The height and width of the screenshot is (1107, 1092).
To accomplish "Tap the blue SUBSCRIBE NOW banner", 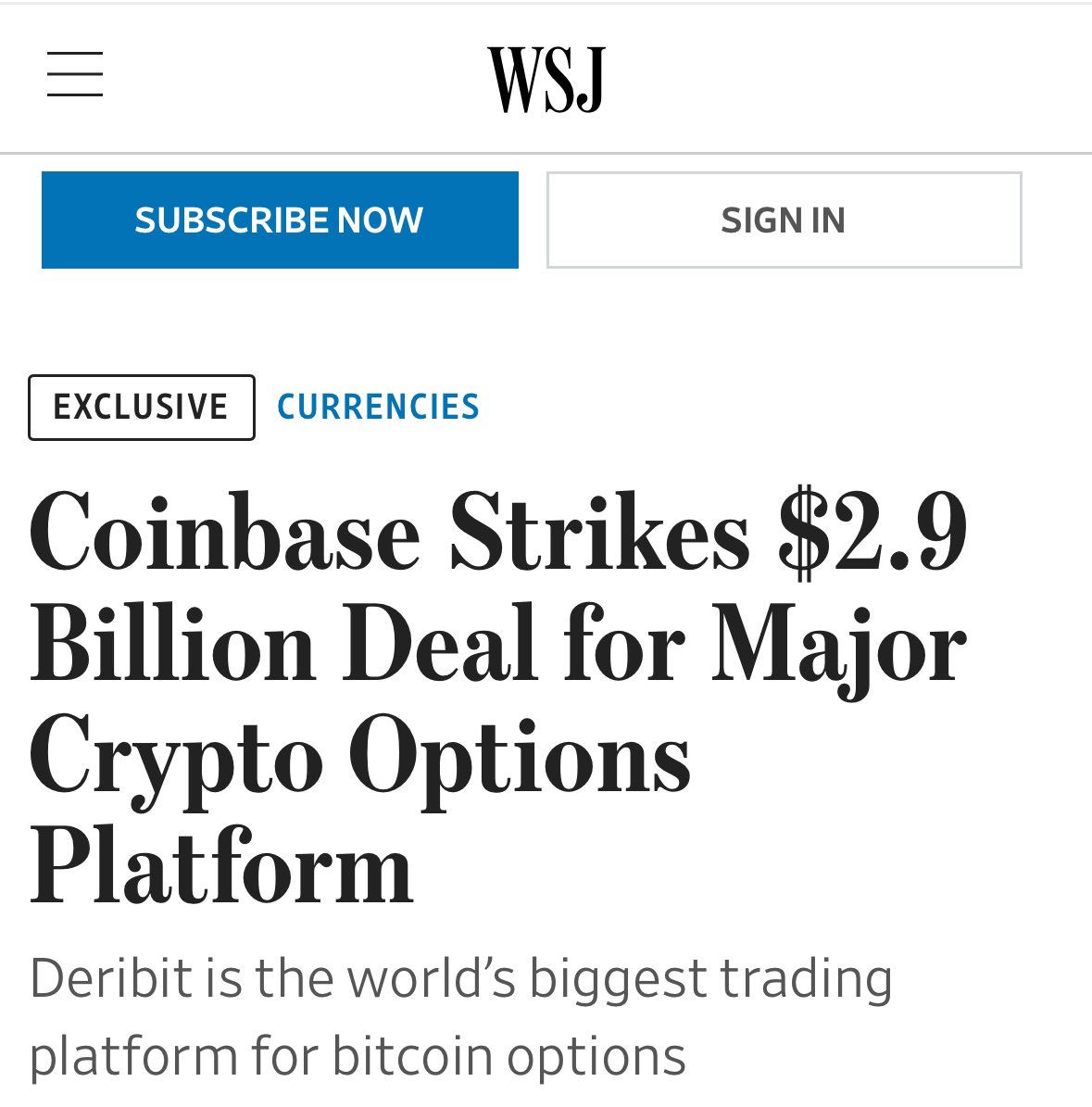I will 279,220.
